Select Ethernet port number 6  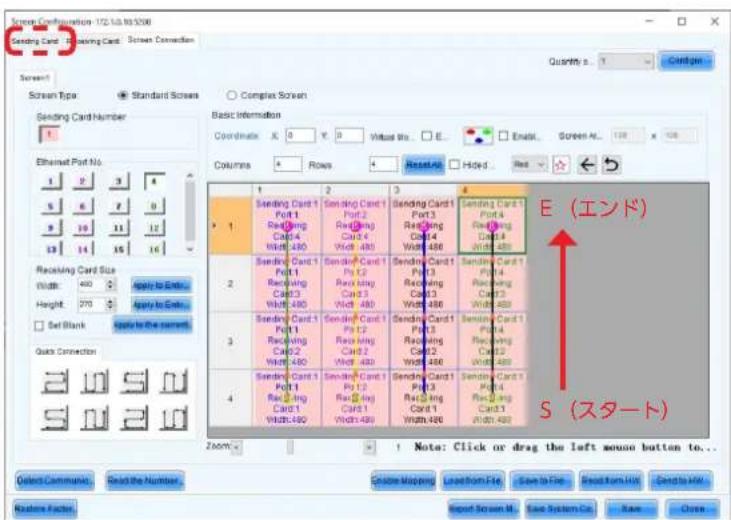83,206
